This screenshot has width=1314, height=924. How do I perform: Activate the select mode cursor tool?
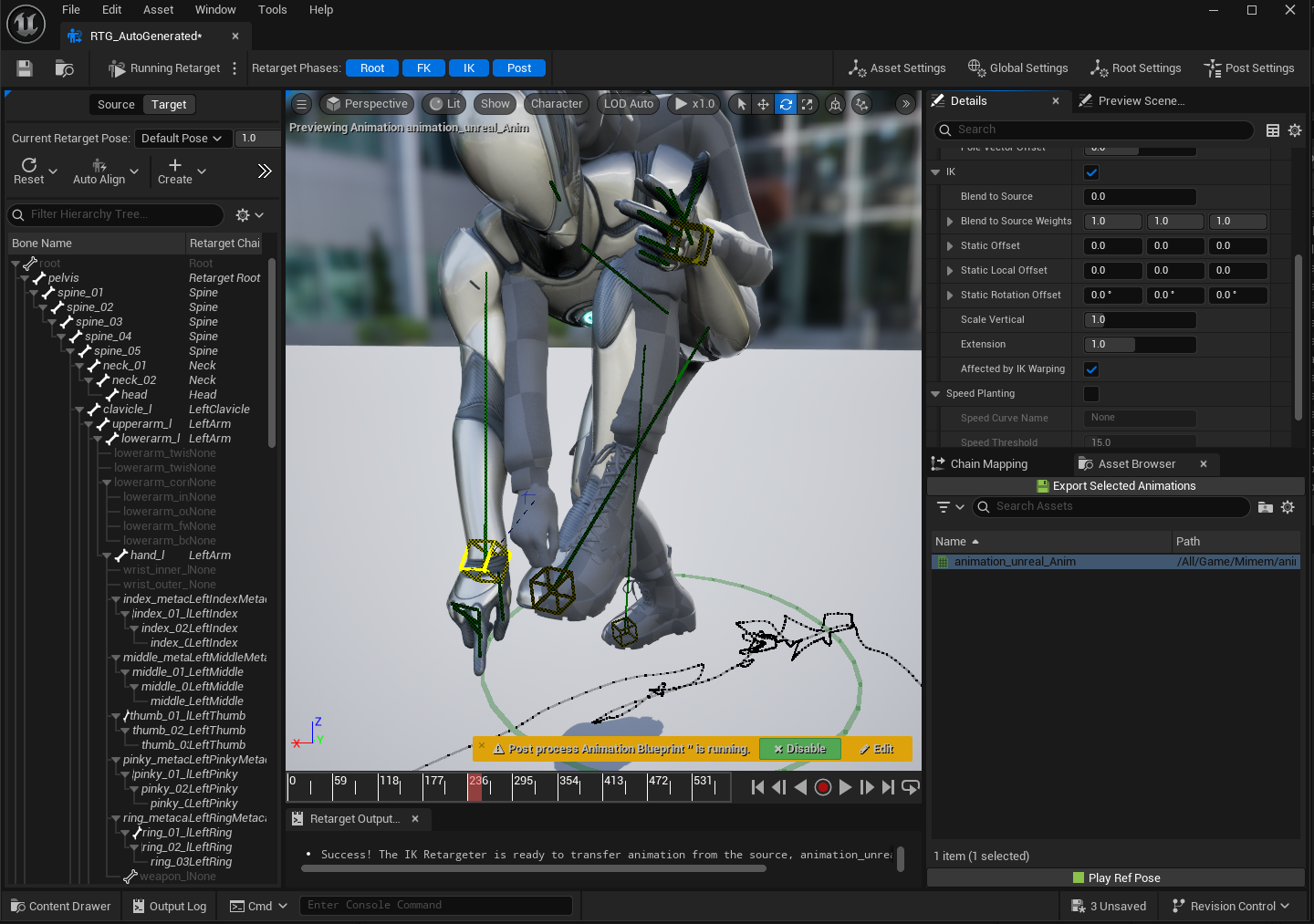click(741, 104)
